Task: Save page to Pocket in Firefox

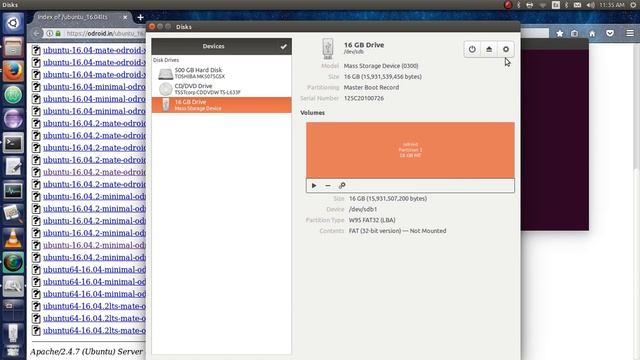Action: click(610, 33)
